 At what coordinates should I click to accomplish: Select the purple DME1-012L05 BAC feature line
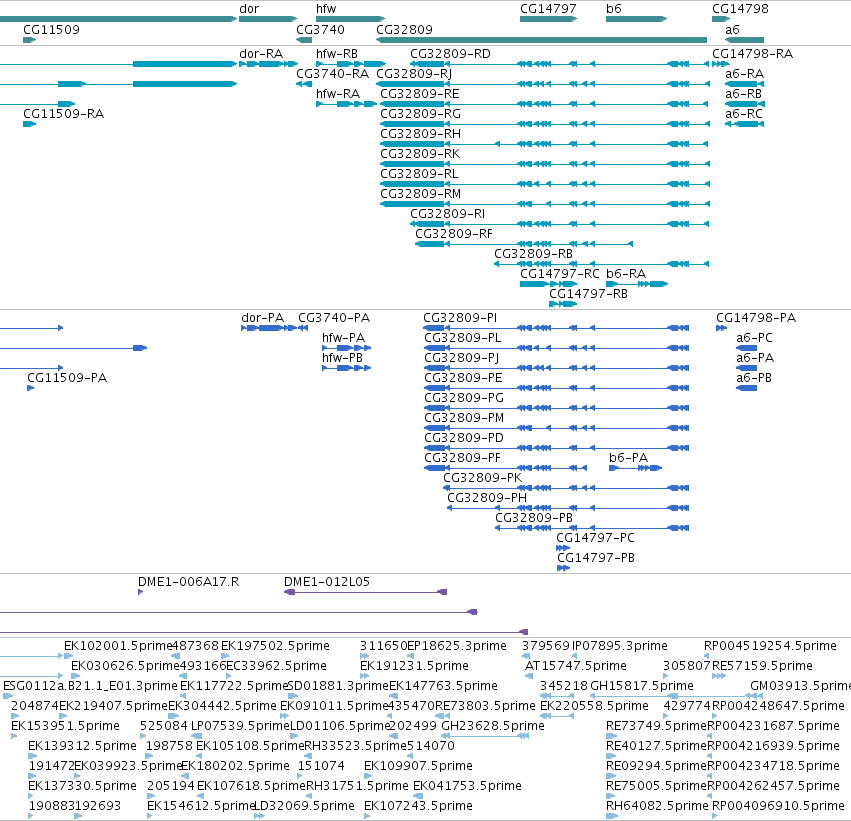coord(366,592)
